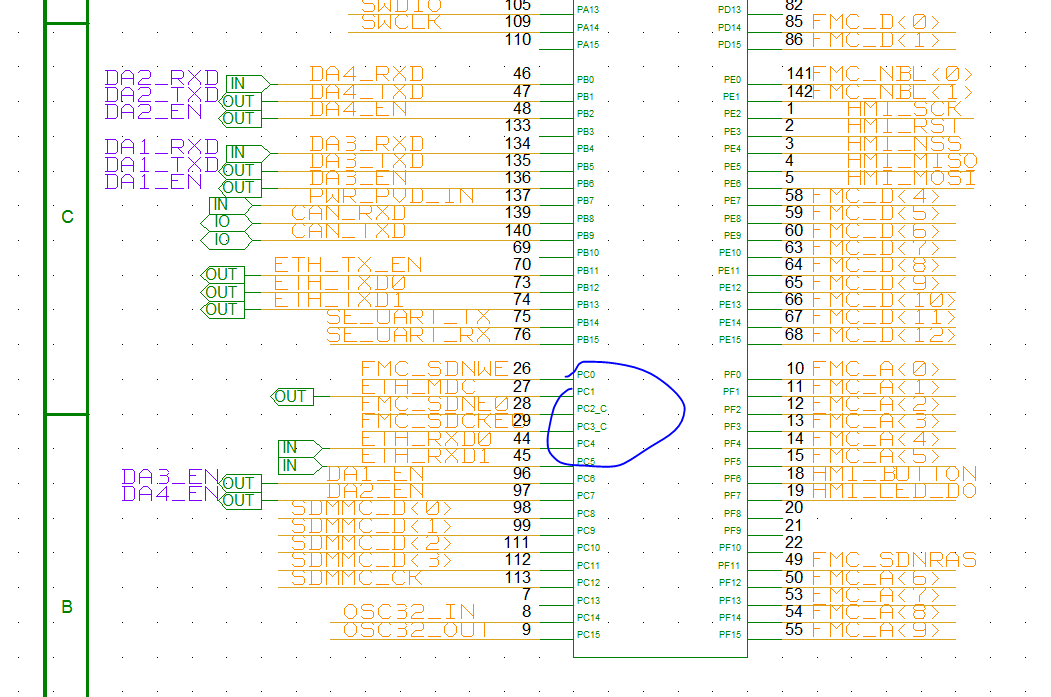
Task: Select the purple DA2_TXD label
Action: tap(162, 95)
